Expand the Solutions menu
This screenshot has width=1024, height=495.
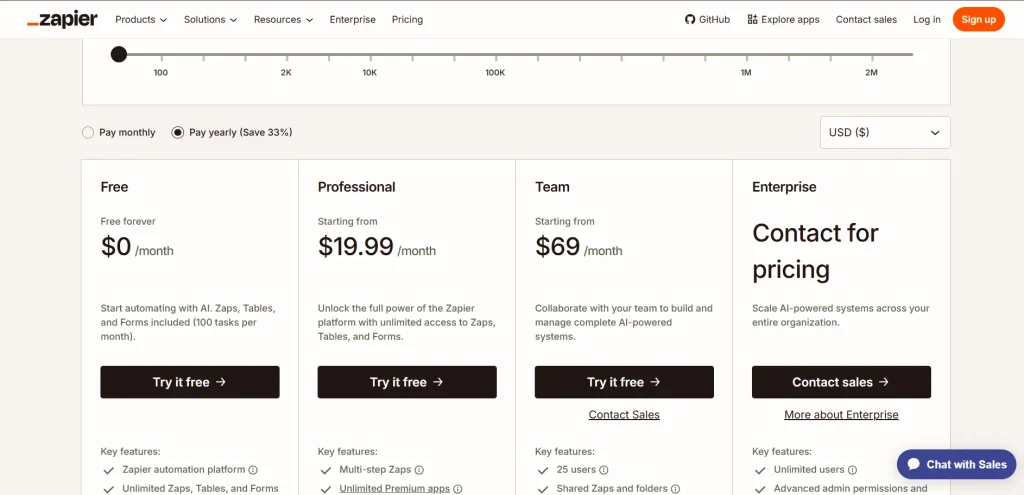click(210, 20)
